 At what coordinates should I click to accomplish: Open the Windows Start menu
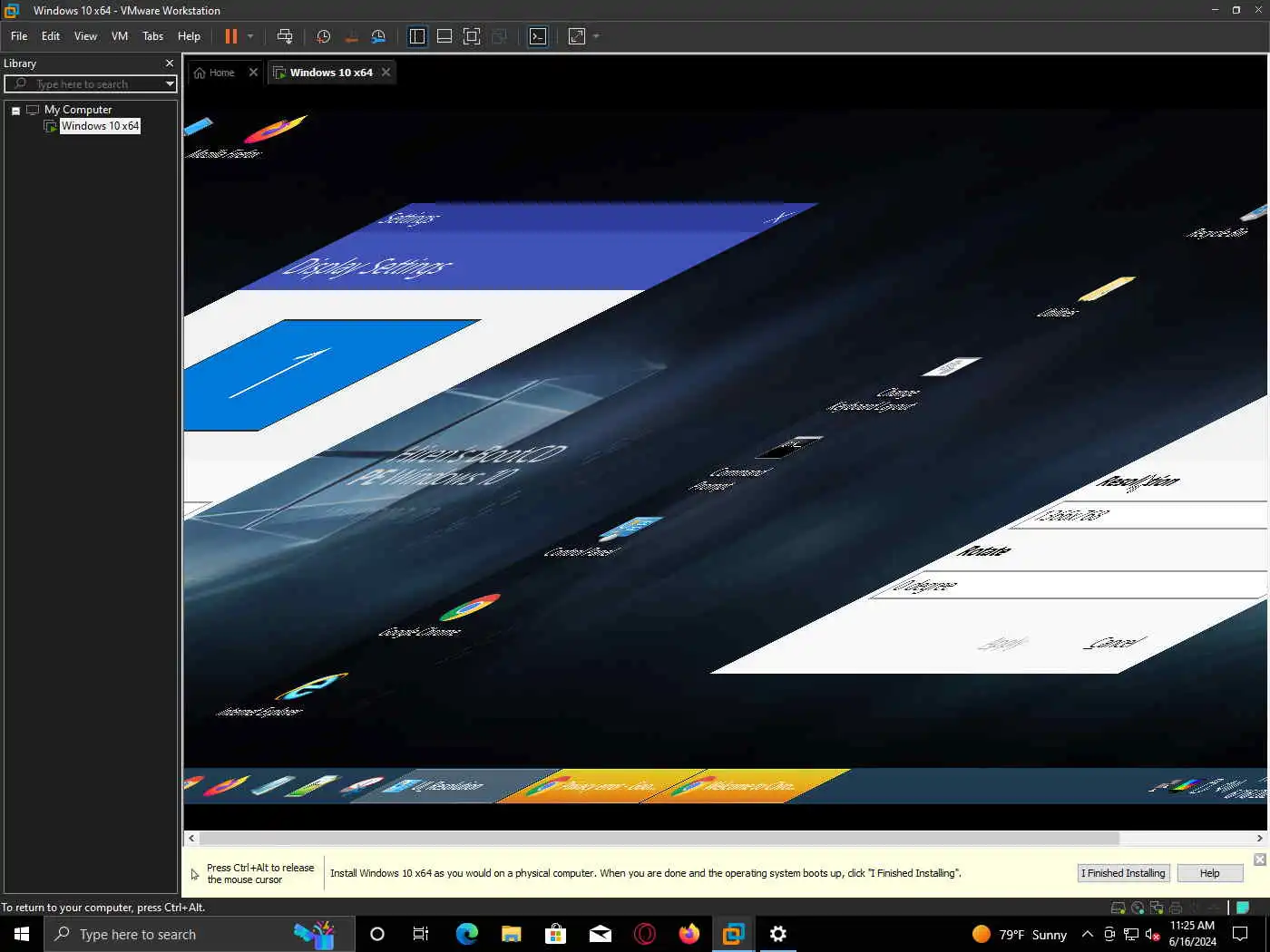22,934
